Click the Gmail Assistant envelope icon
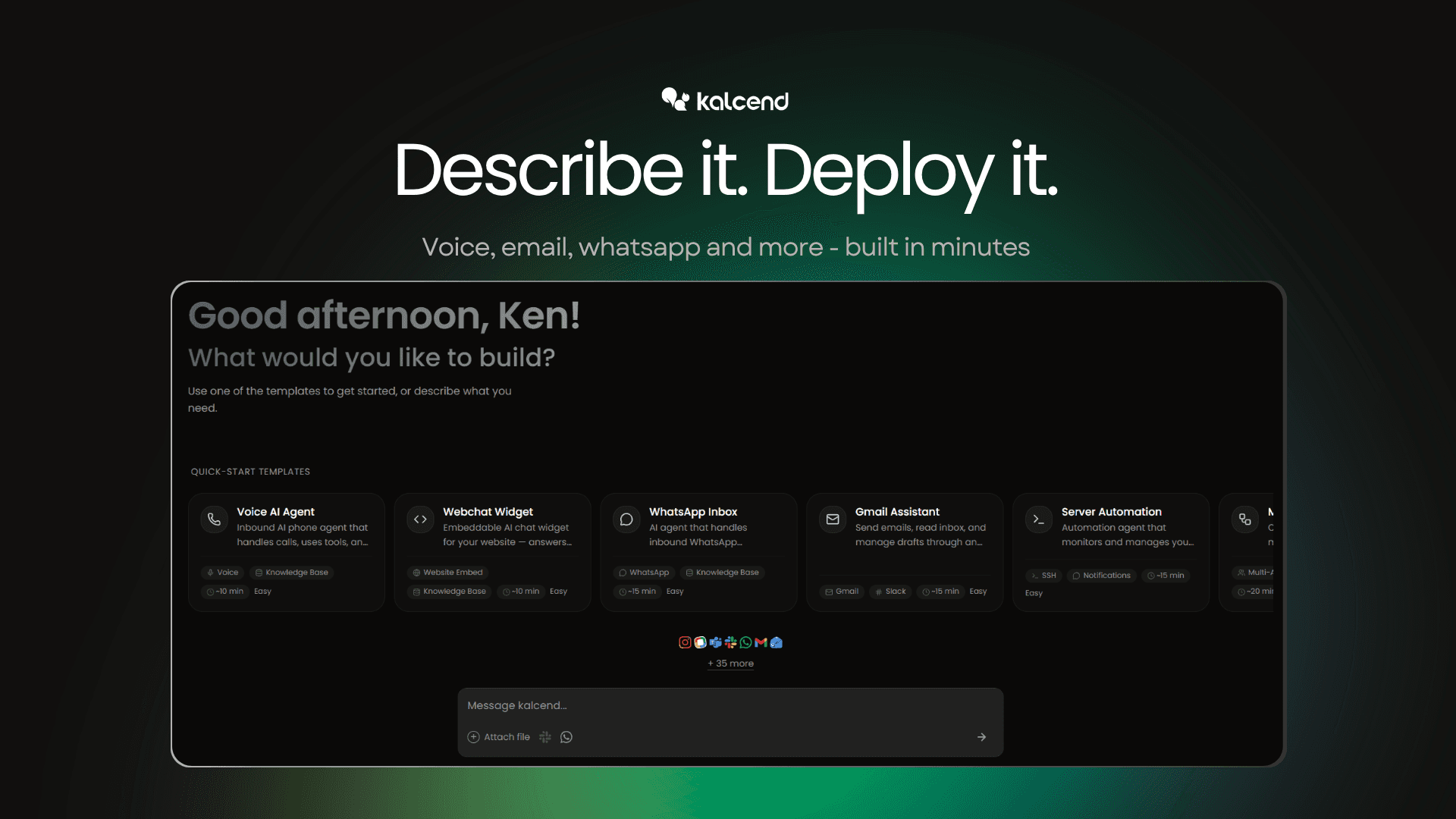 833,519
